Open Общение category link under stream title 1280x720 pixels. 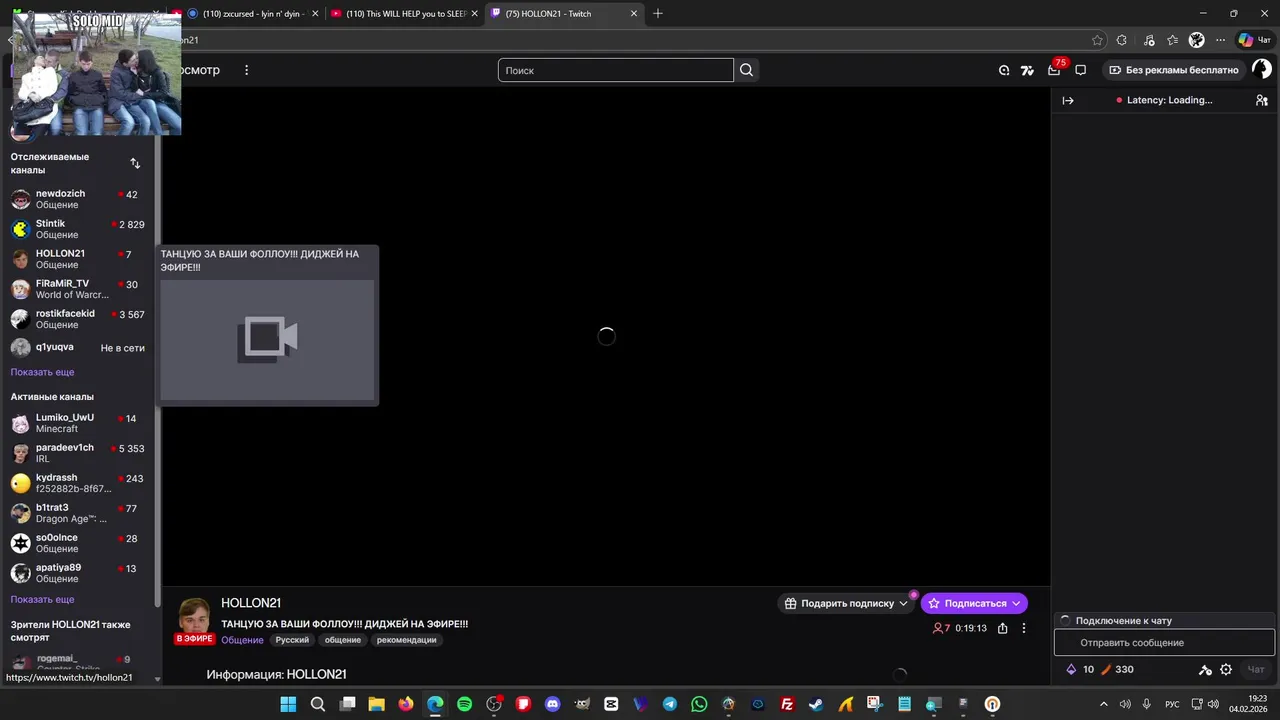[x=242, y=640]
